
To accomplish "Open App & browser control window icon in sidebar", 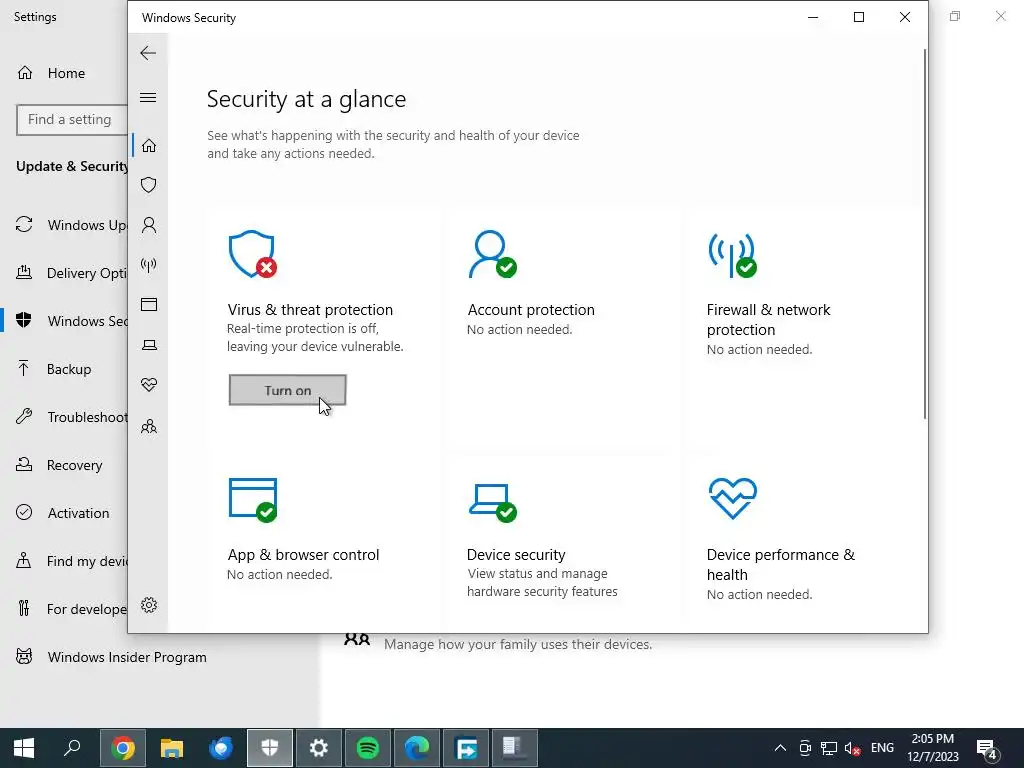I will [x=149, y=304].
